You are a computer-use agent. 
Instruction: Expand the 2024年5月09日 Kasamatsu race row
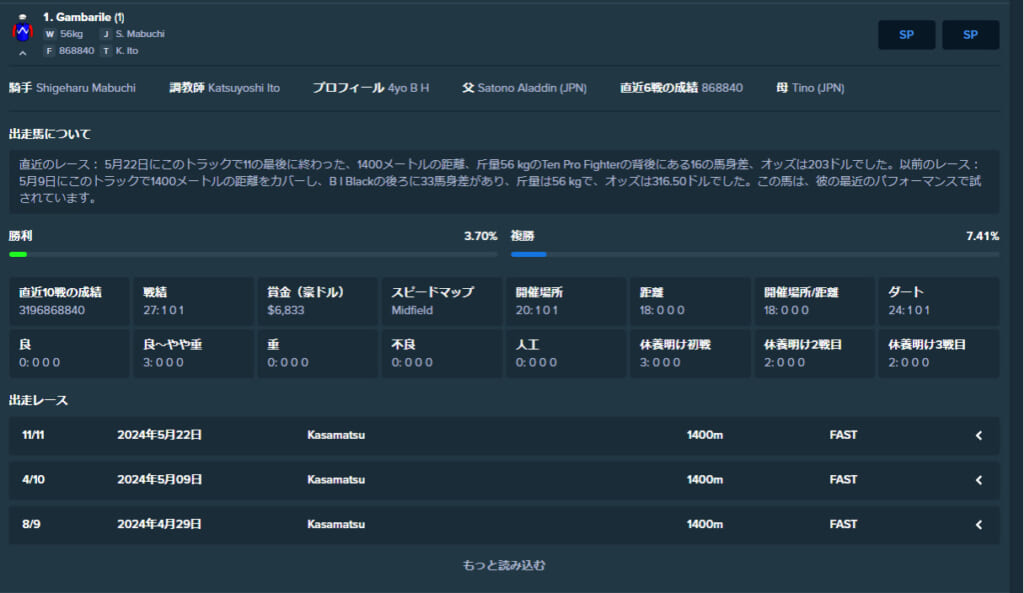pyautogui.click(x=504, y=479)
